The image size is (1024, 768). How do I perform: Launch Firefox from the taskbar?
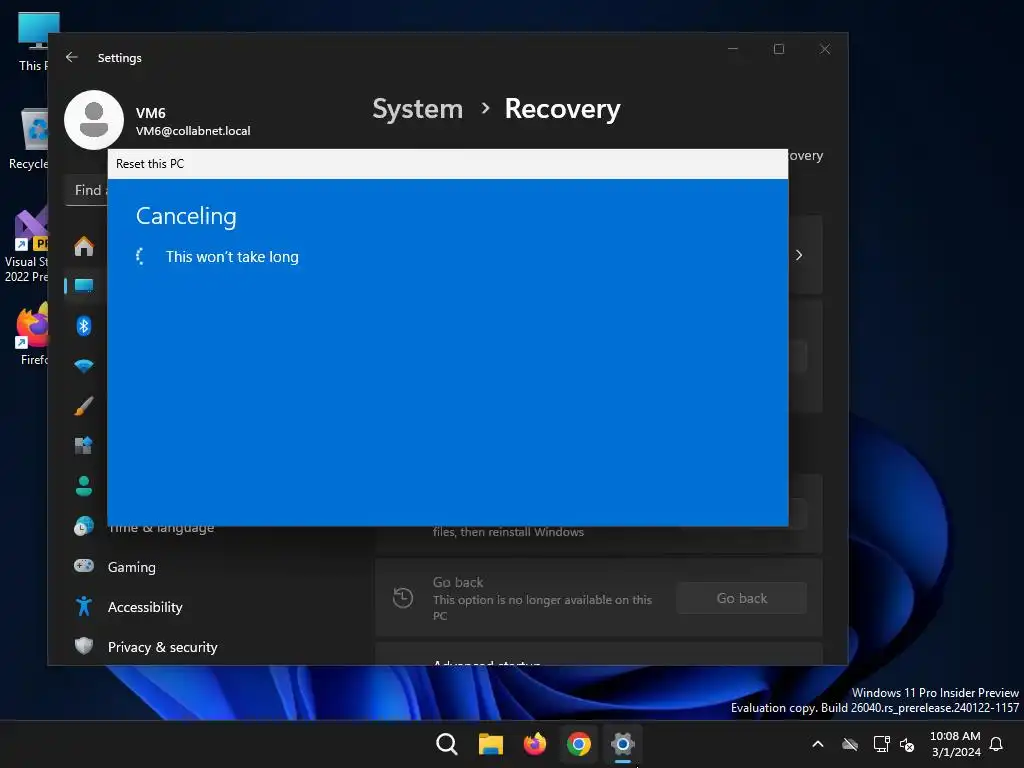click(x=535, y=744)
